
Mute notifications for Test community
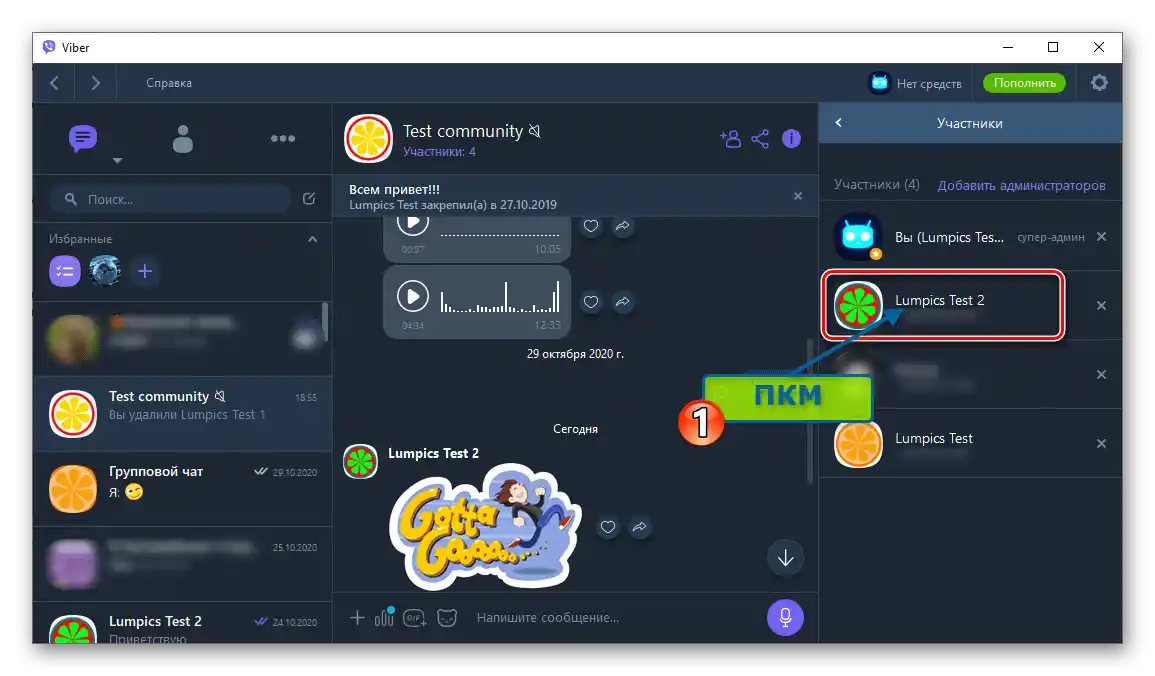pos(534,130)
